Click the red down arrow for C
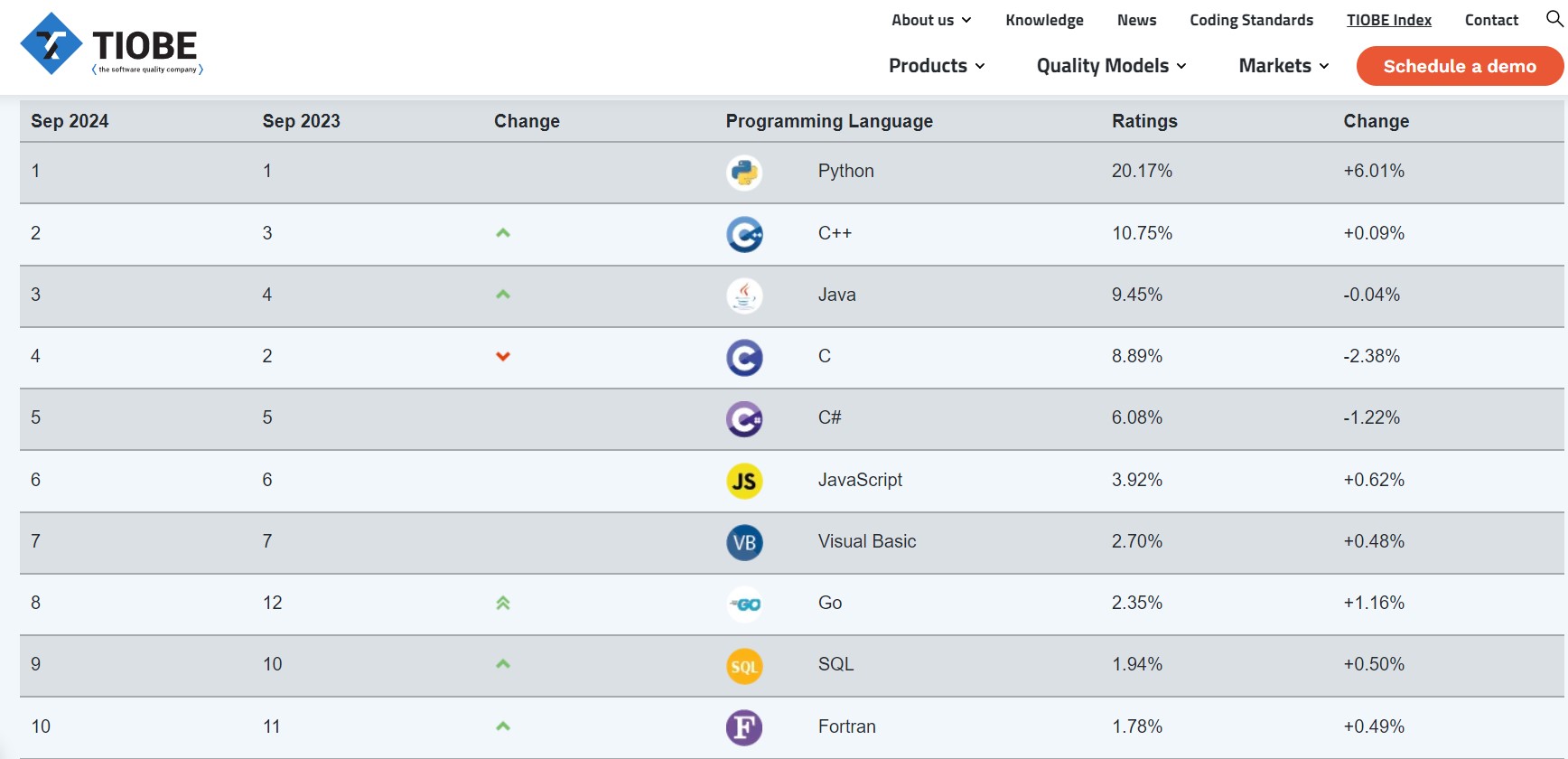The height and width of the screenshot is (759, 1568). click(x=503, y=356)
